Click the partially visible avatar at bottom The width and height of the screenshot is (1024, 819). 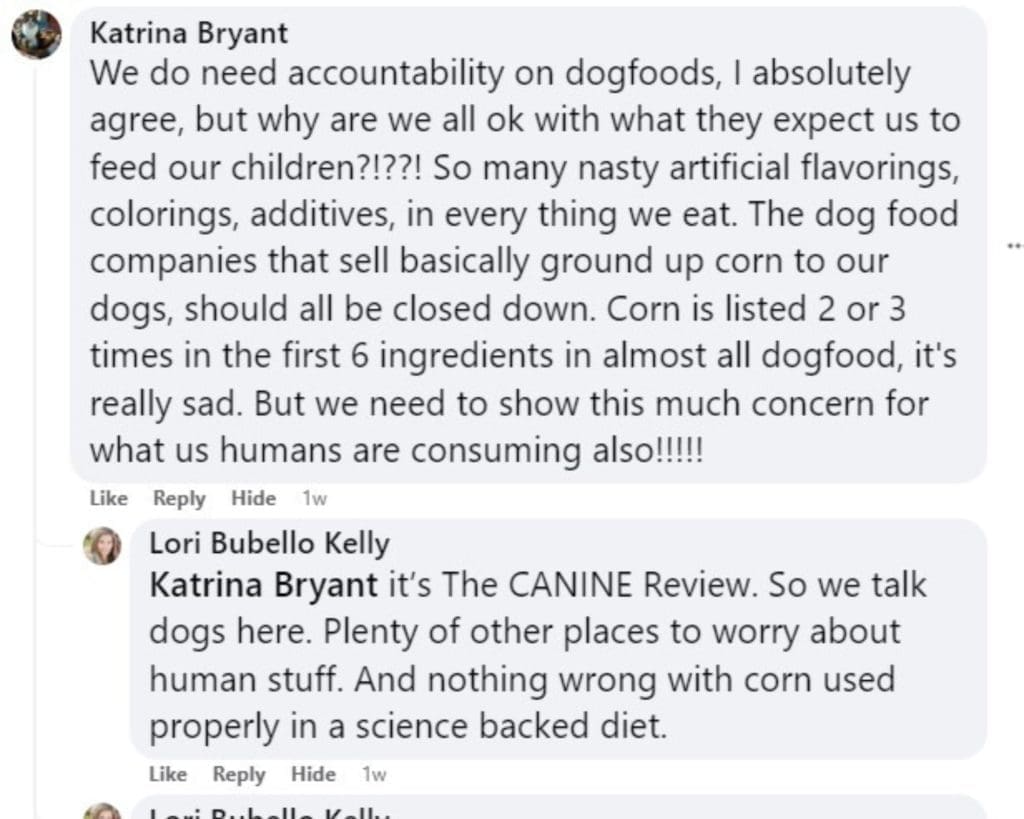pyautogui.click(x=103, y=812)
